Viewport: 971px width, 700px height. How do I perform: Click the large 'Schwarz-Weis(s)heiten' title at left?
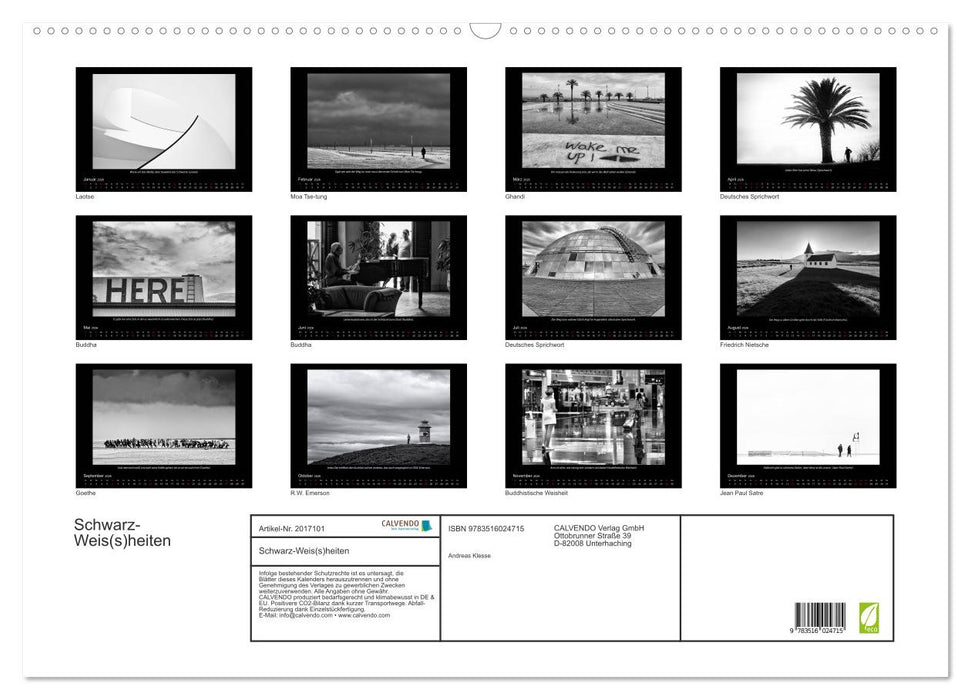click(122, 534)
